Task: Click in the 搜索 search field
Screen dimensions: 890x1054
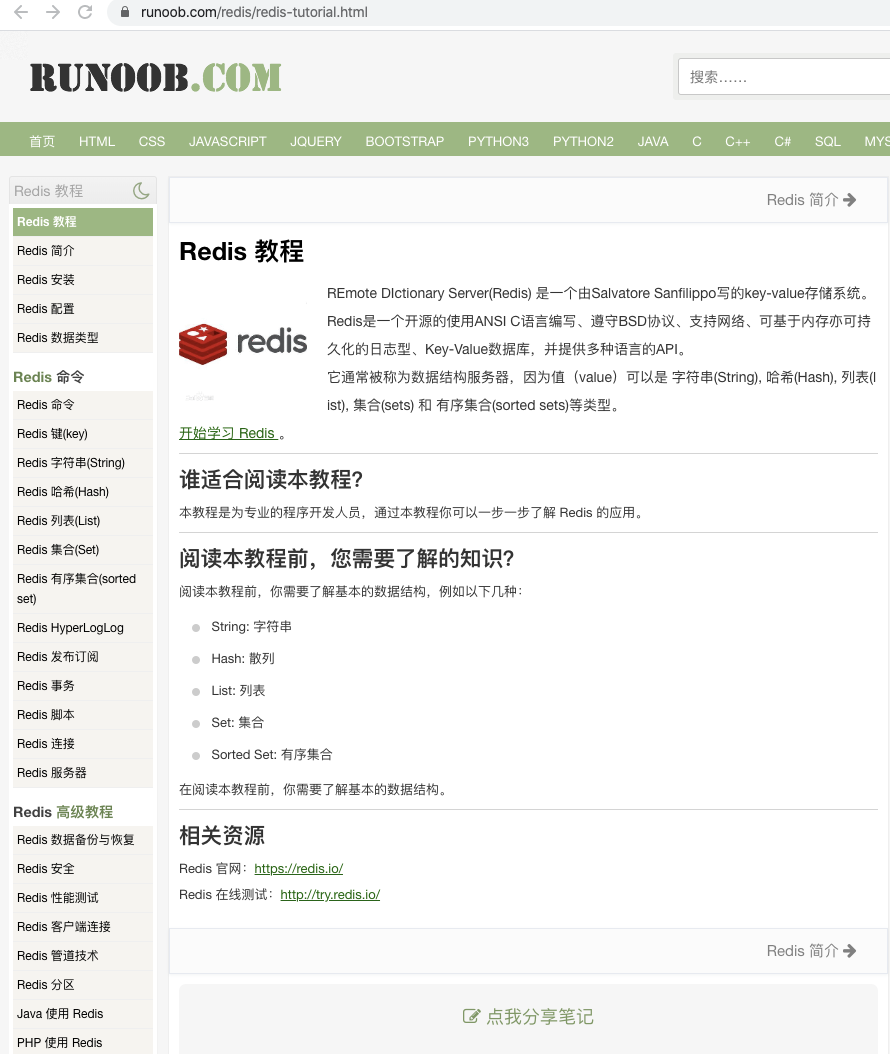Action: [784, 77]
